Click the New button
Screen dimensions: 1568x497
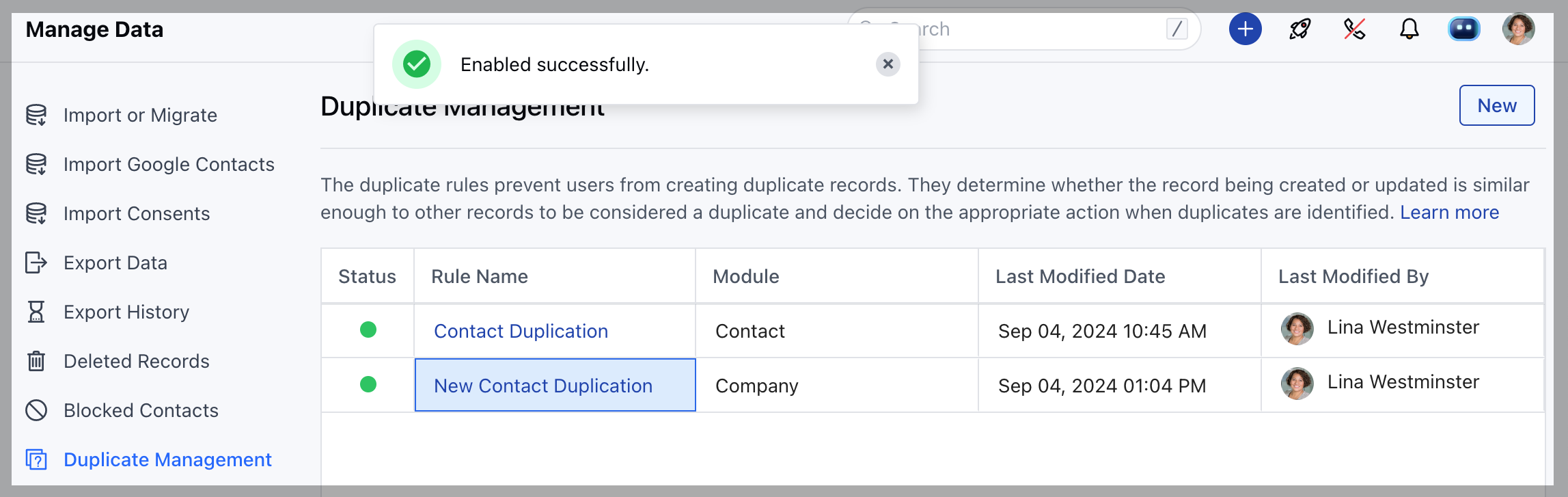pos(1496,105)
